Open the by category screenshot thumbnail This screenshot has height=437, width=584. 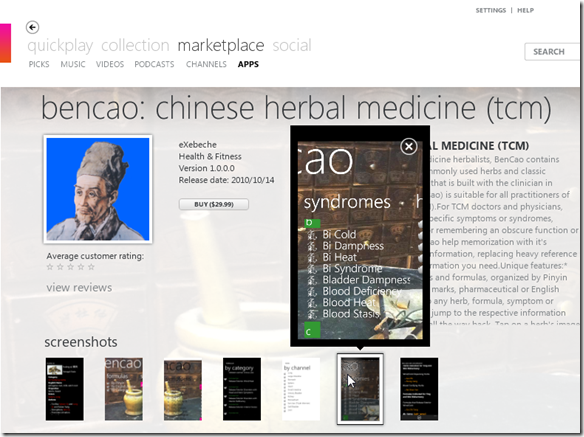(x=242, y=389)
